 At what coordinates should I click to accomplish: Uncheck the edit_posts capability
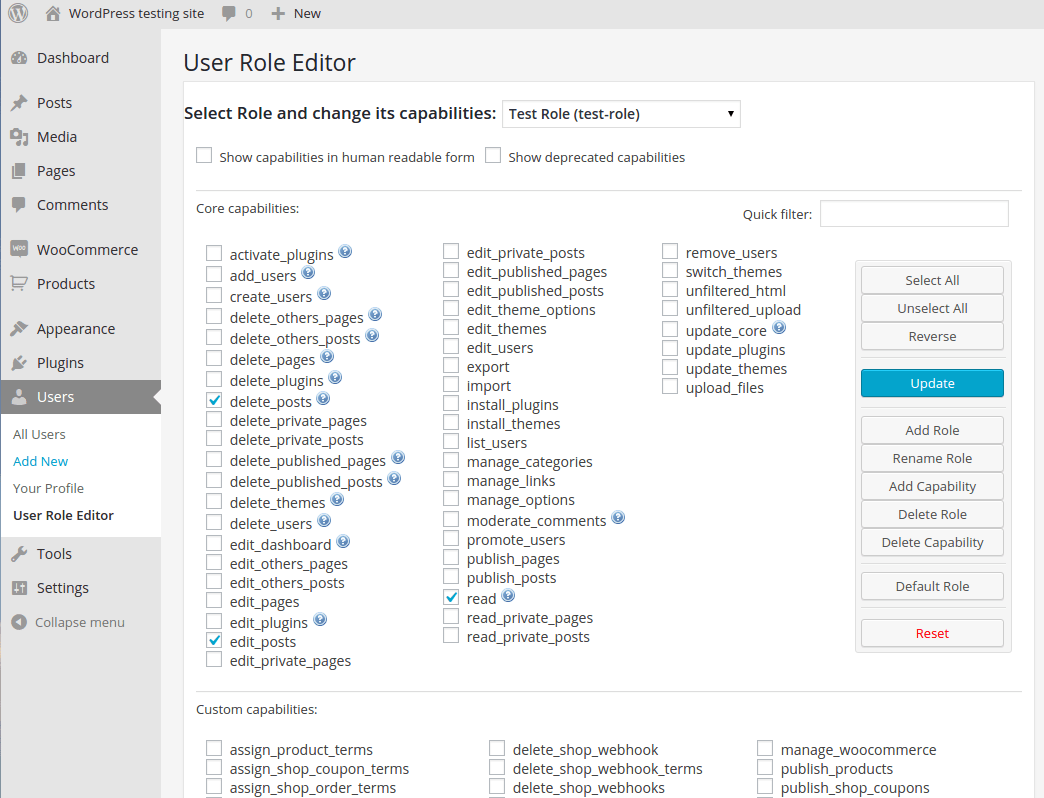213,641
